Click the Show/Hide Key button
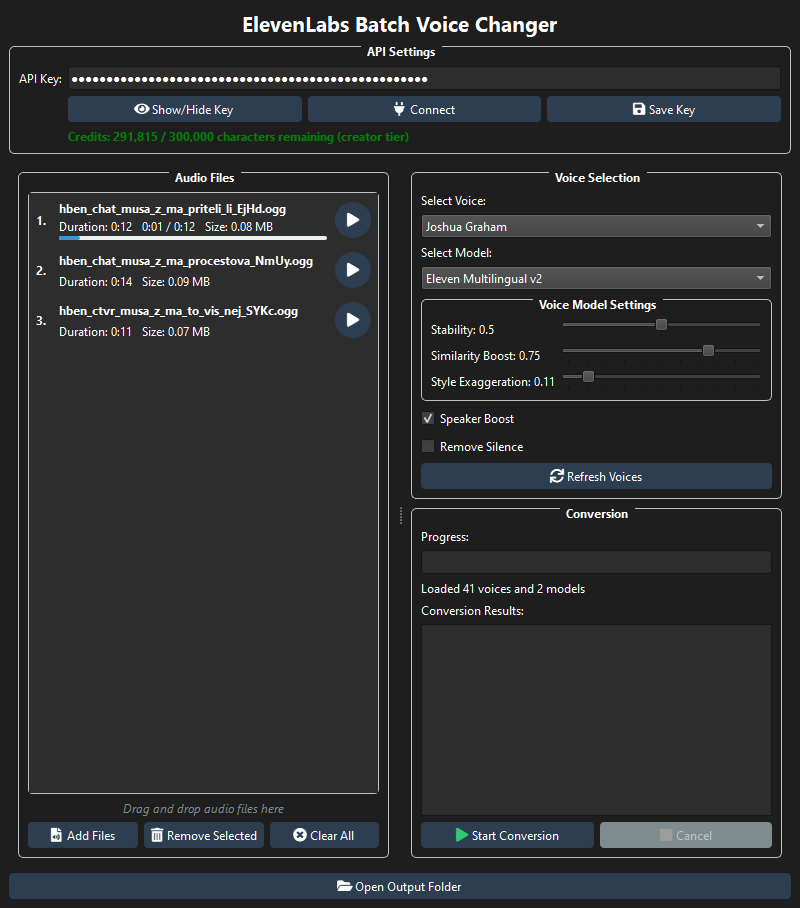The height and width of the screenshot is (908, 800). [185, 109]
